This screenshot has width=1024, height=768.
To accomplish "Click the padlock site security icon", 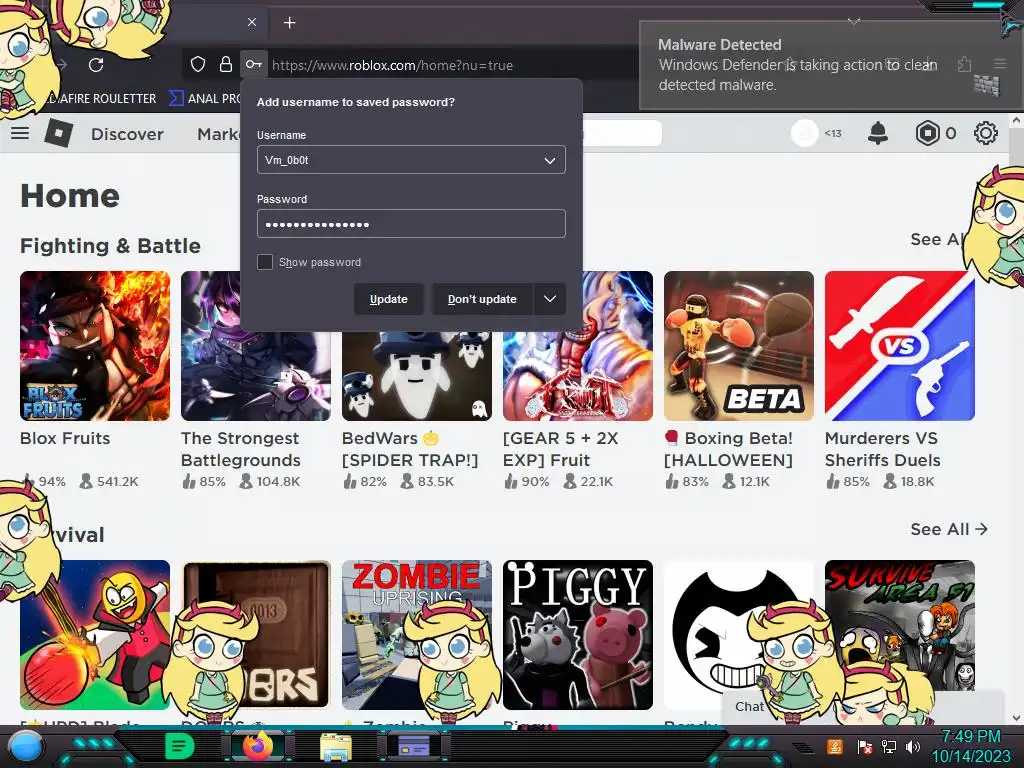I will pyautogui.click(x=225, y=64).
